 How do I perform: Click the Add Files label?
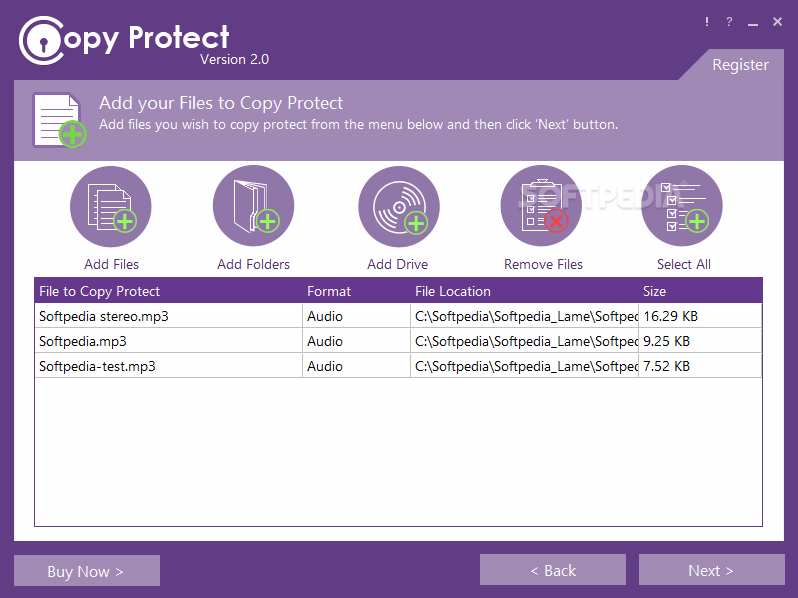coord(111,264)
